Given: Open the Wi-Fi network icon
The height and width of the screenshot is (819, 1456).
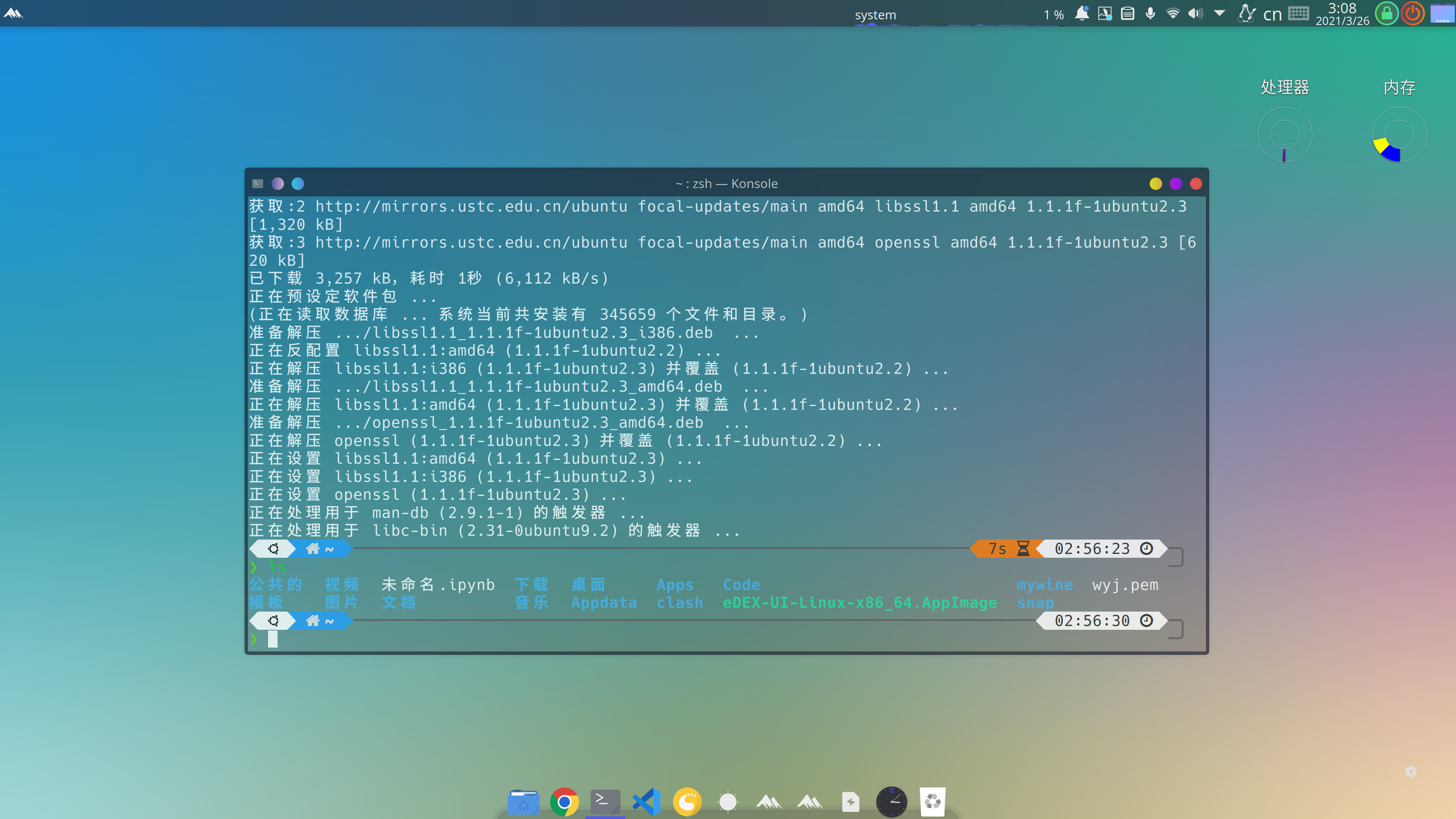Looking at the screenshot, I should coord(1174,14).
